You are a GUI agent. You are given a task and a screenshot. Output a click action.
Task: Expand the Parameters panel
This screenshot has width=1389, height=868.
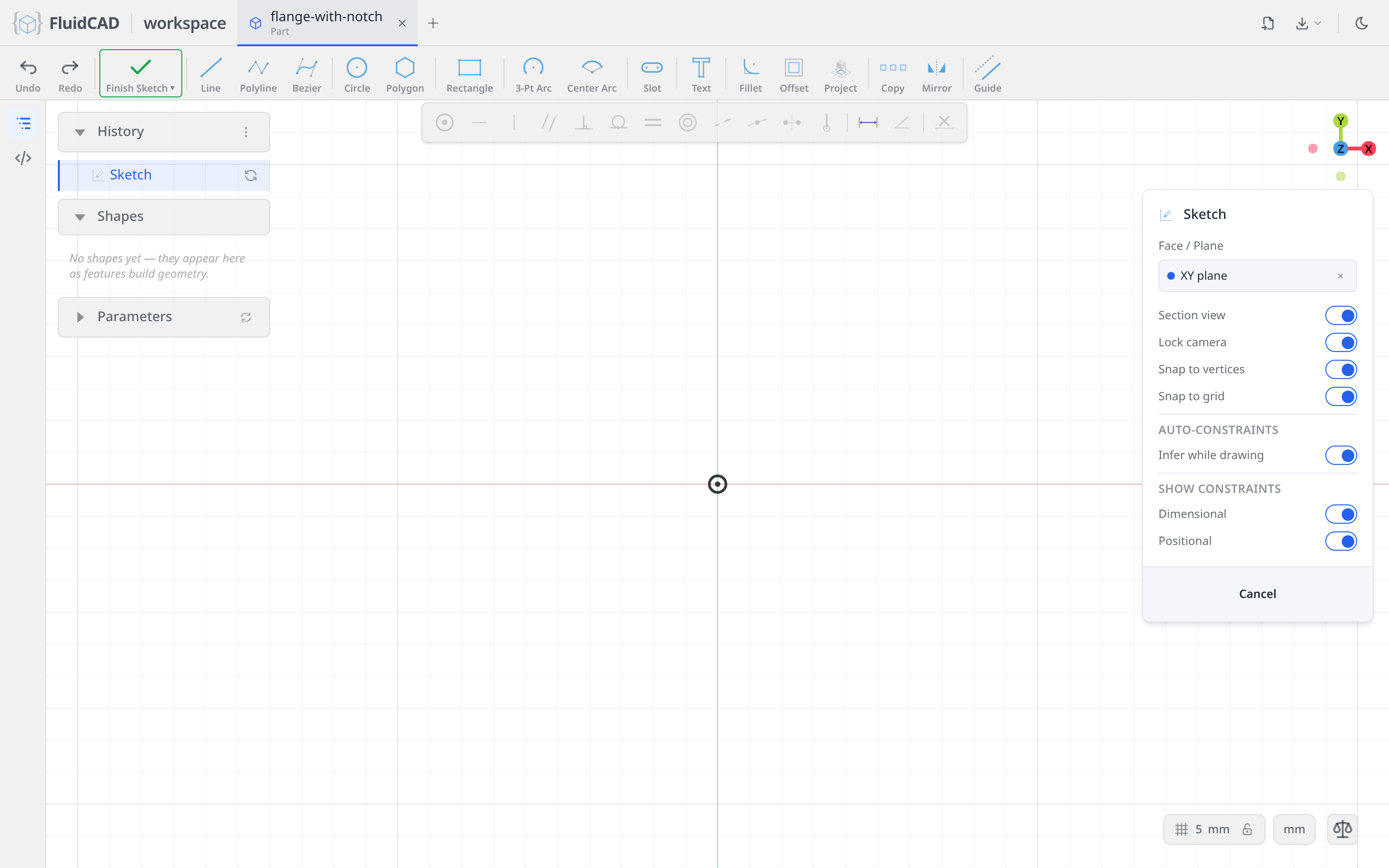(80, 317)
